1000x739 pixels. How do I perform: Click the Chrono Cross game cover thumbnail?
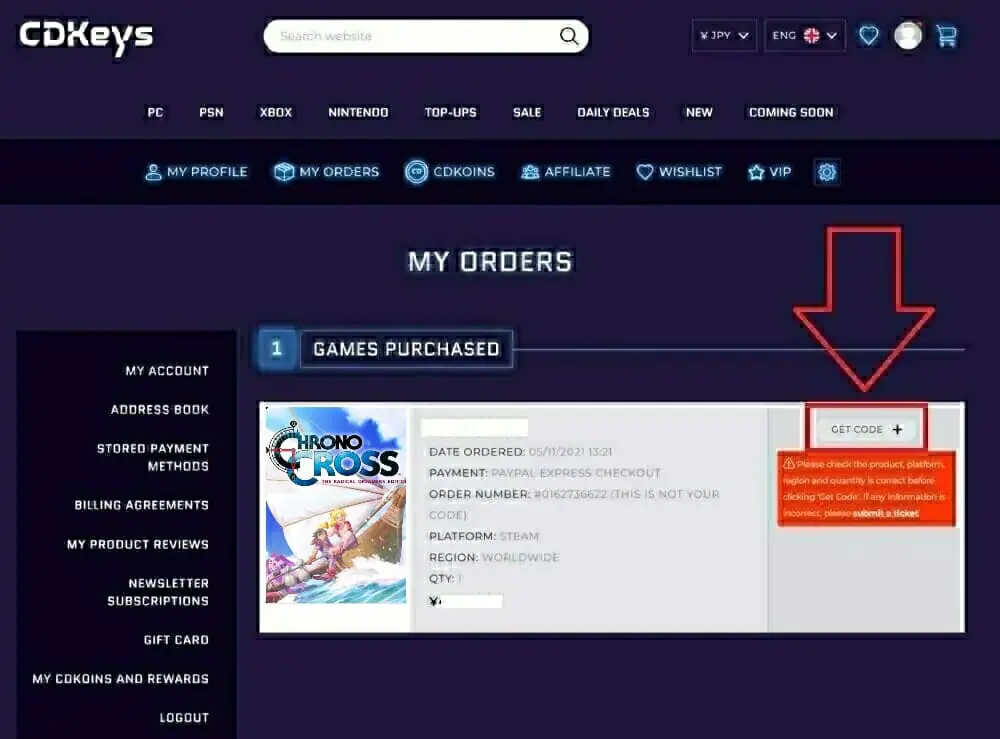point(336,505)
